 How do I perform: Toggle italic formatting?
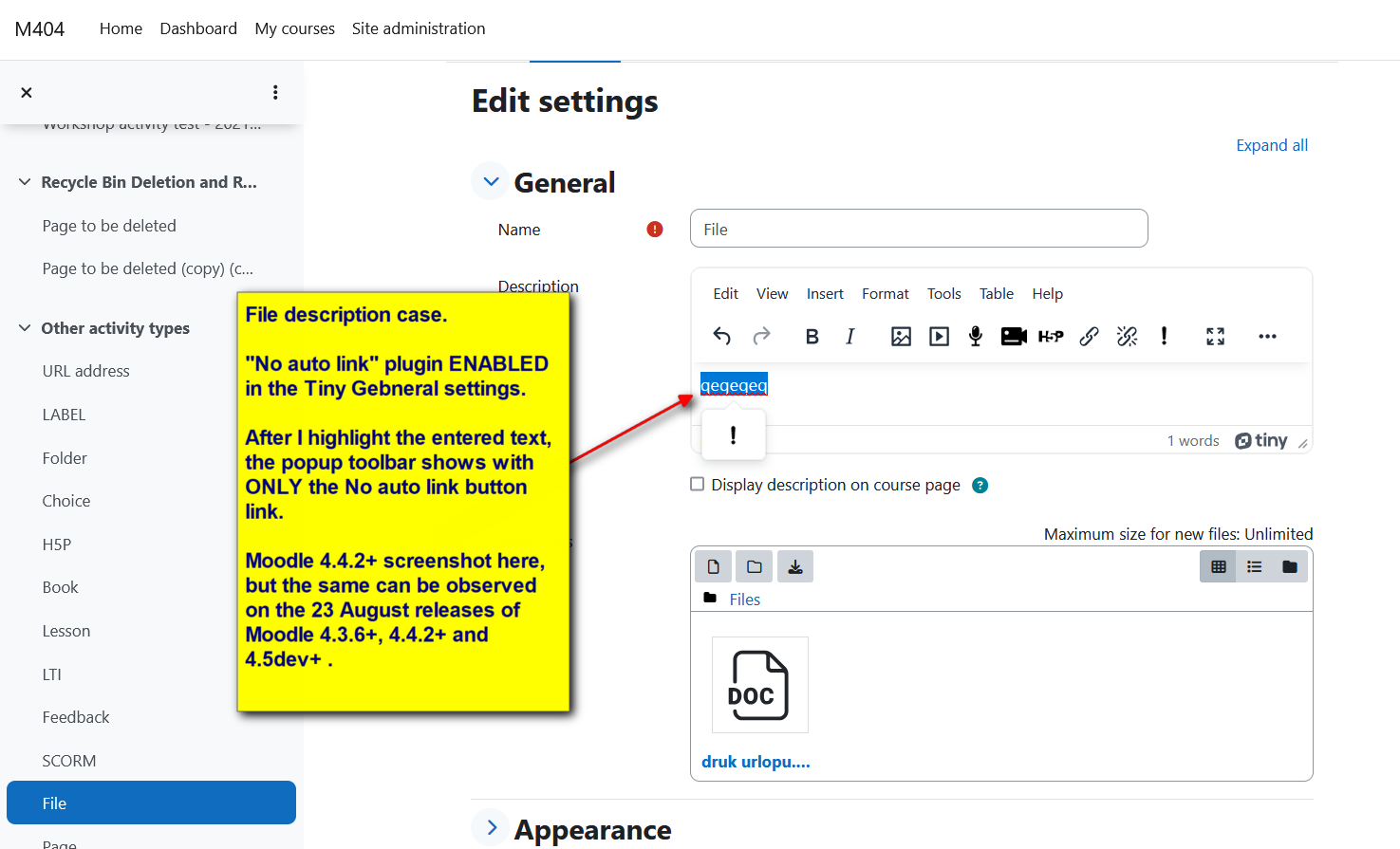(850, 336)
